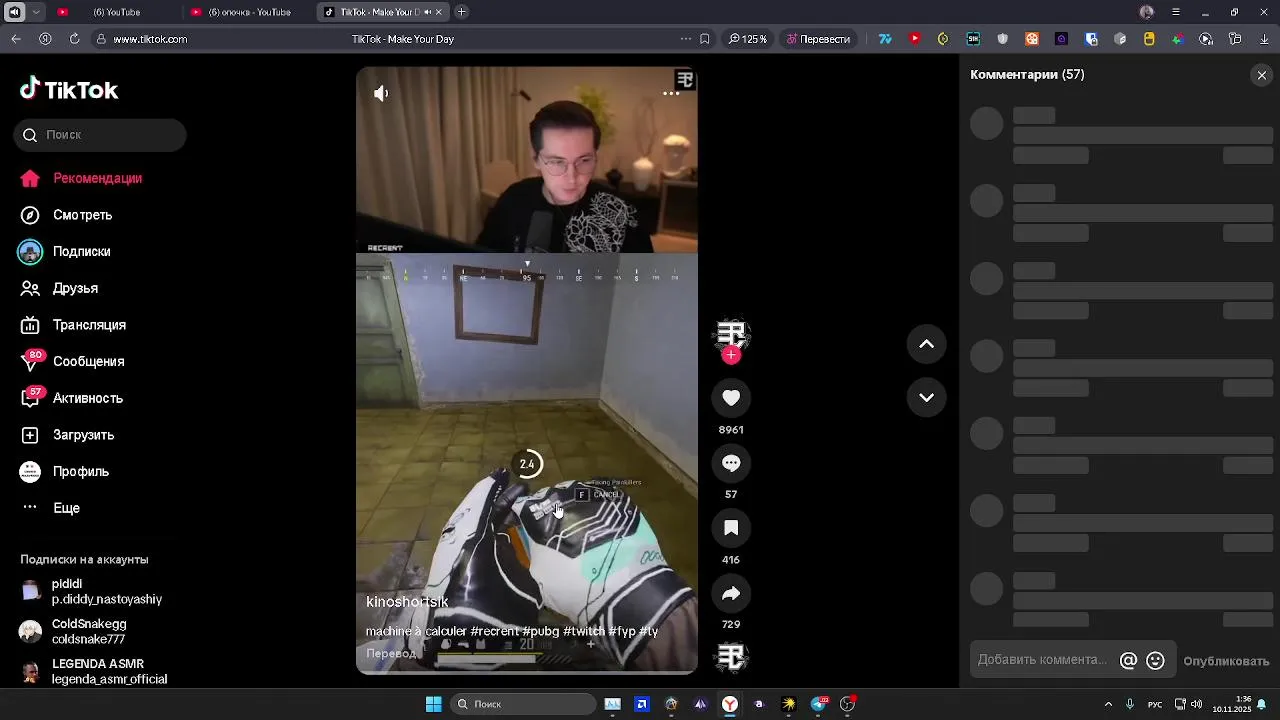Click the author avatar beside video
This screenshot has height=720, width=1280.
(x=731, y=335)
